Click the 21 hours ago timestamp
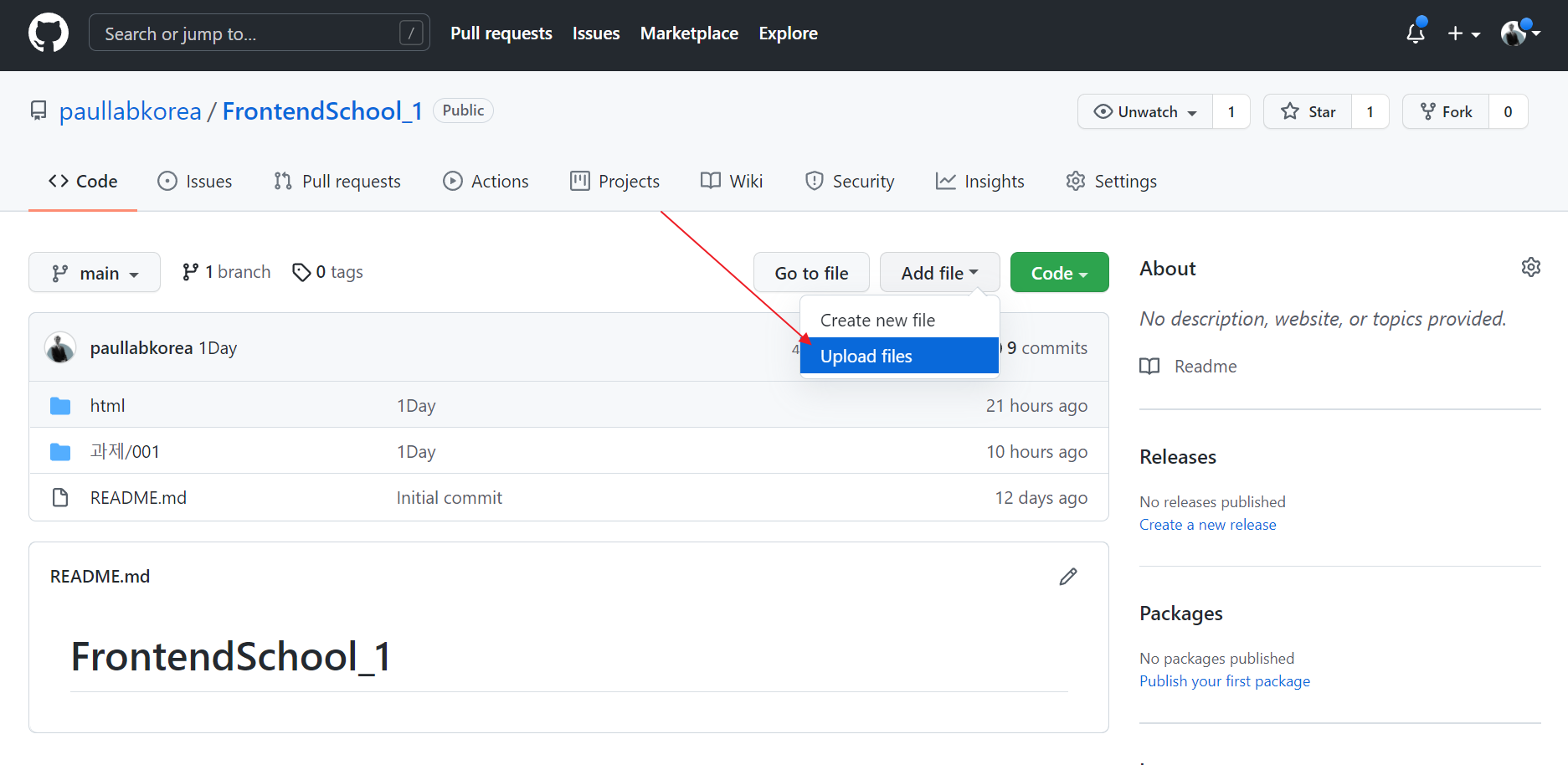The image size is (1568, 765). pos(1036,406)
